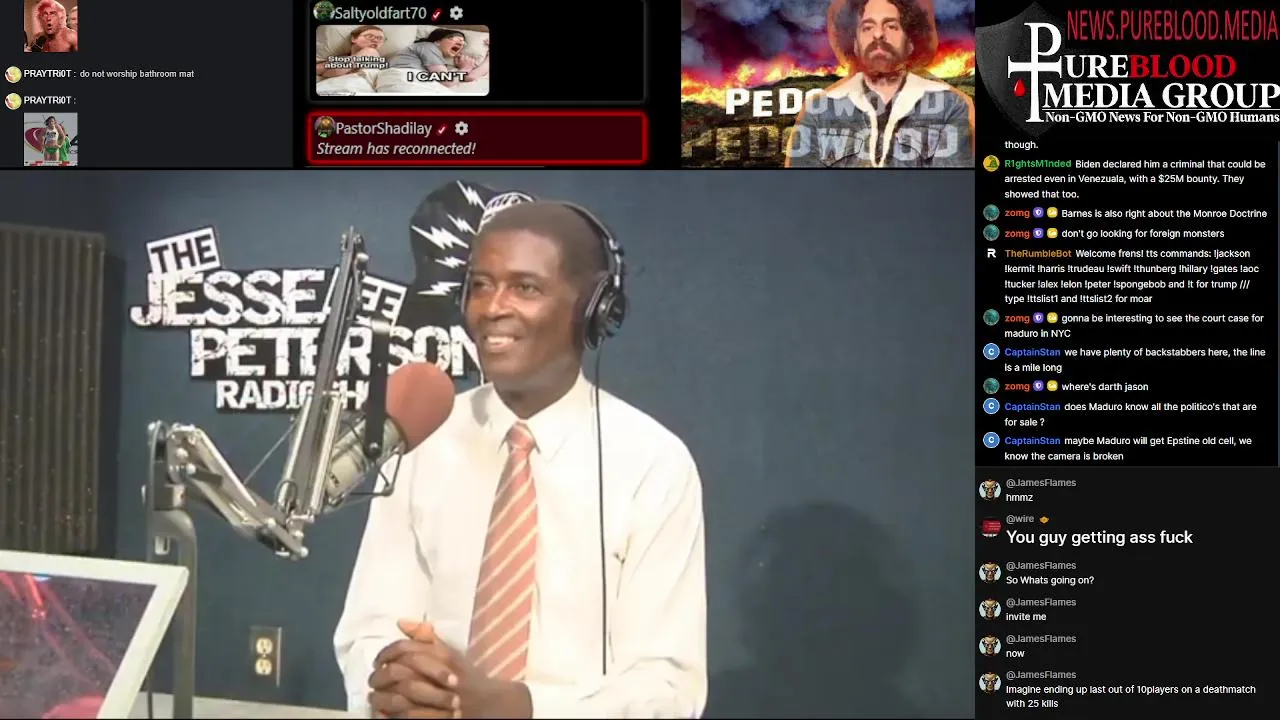
Task: Click zomg's avatar on the court case message
Action: pyautogui.click(x=990, y=318)
